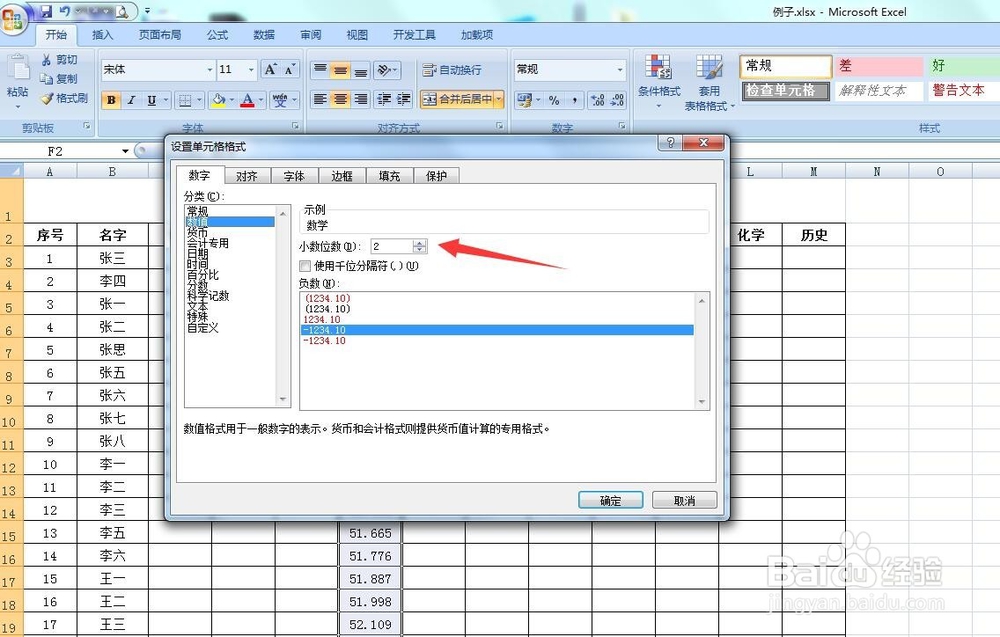Screen dimensions: 1000x637
Task: Open the Font Color dropdown arrow
Action: tap(262, 100)
